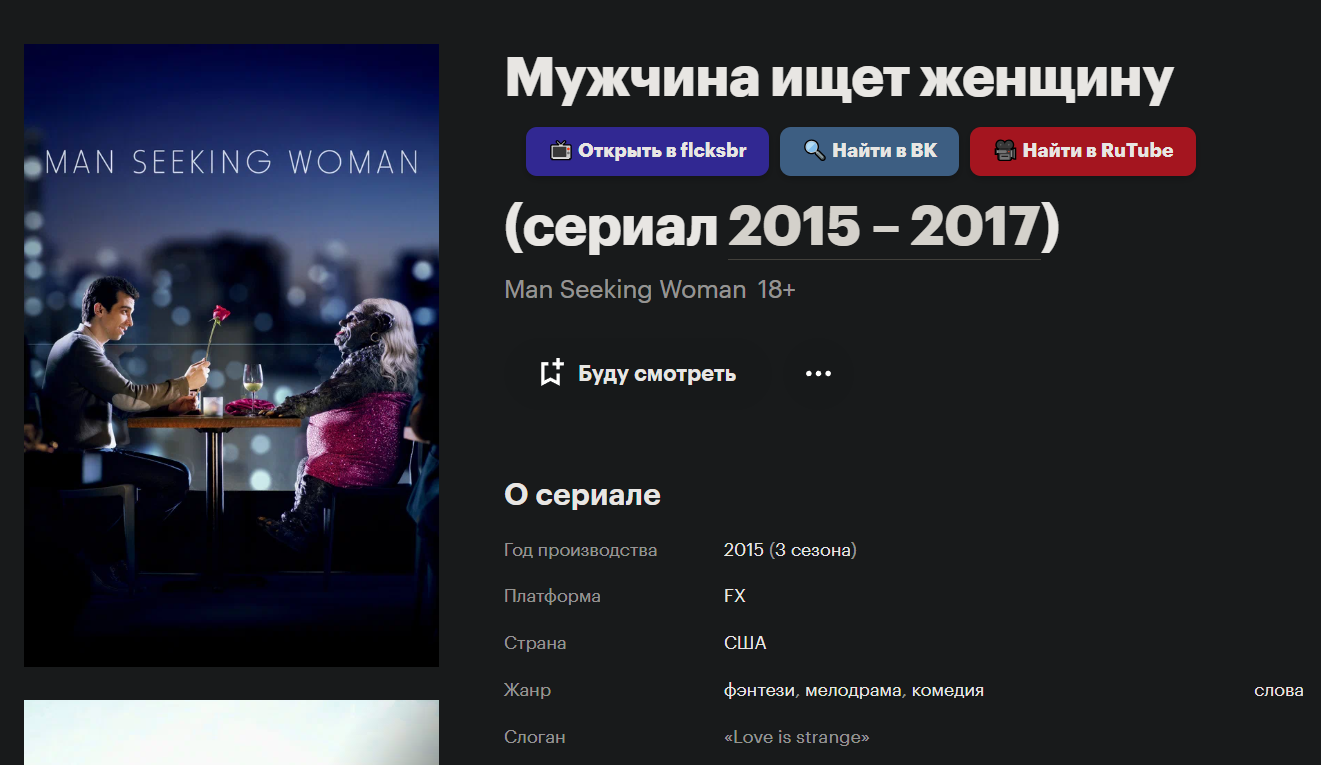Click the slogan «Love is strange»

tap(797, 737)
